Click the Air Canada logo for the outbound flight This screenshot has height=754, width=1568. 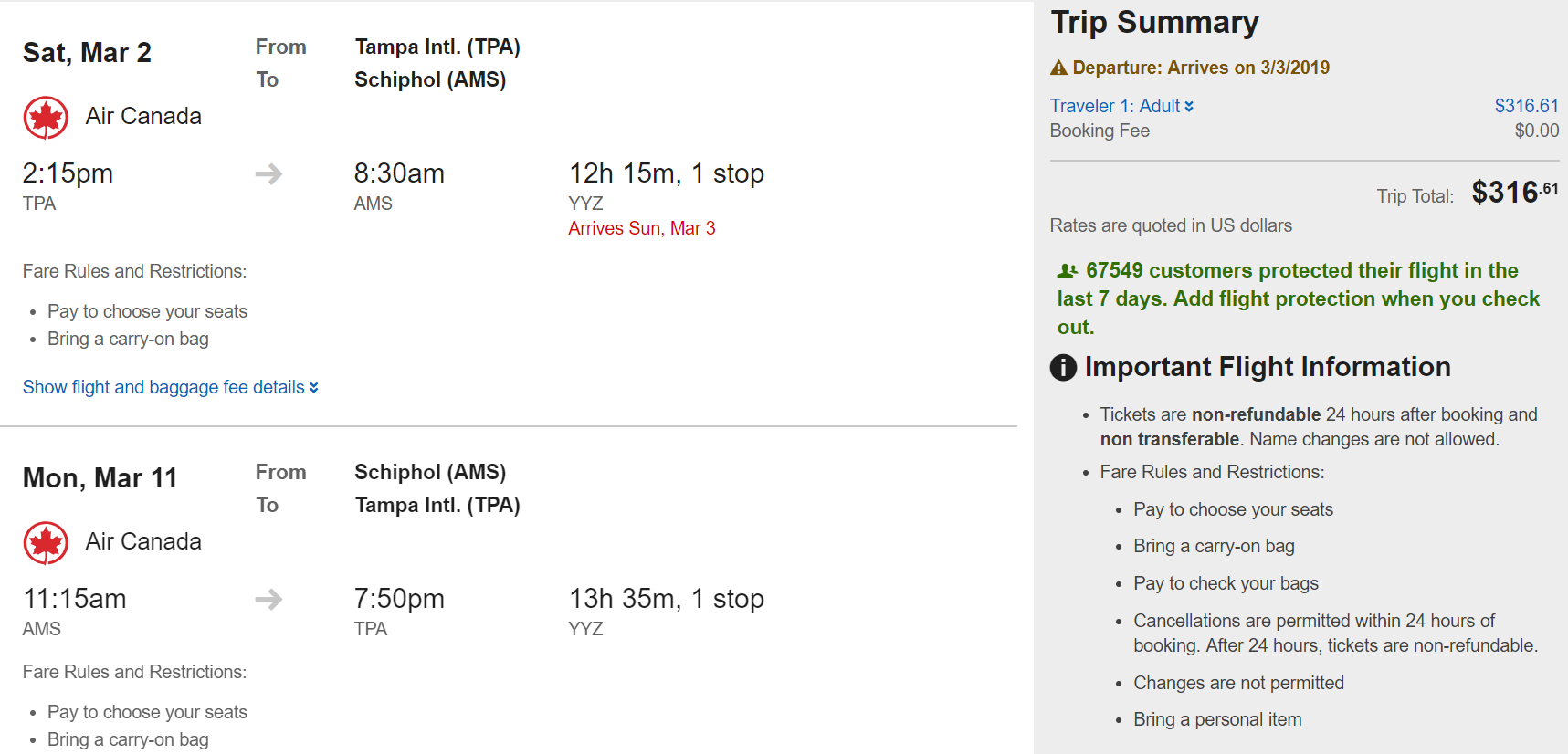point(46,118)
